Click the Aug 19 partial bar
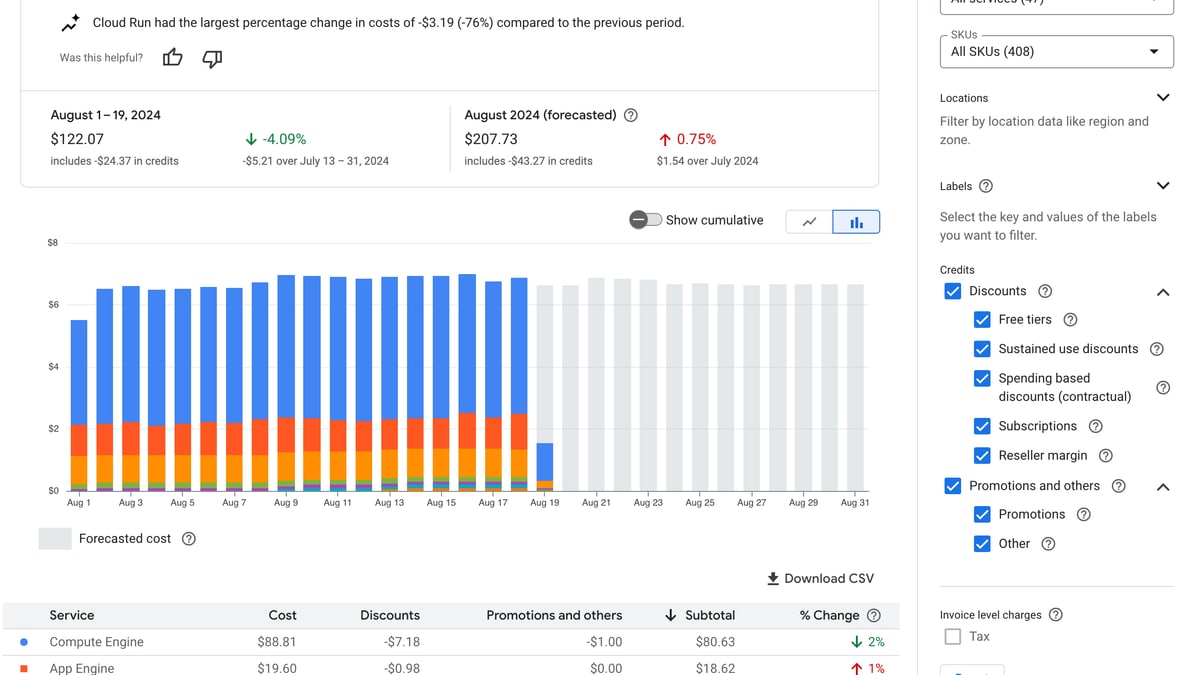 tap(545, 467)
